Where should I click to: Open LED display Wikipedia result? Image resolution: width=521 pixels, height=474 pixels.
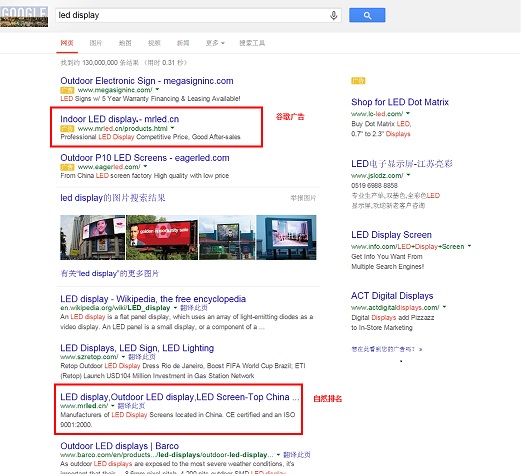[153, 299]
